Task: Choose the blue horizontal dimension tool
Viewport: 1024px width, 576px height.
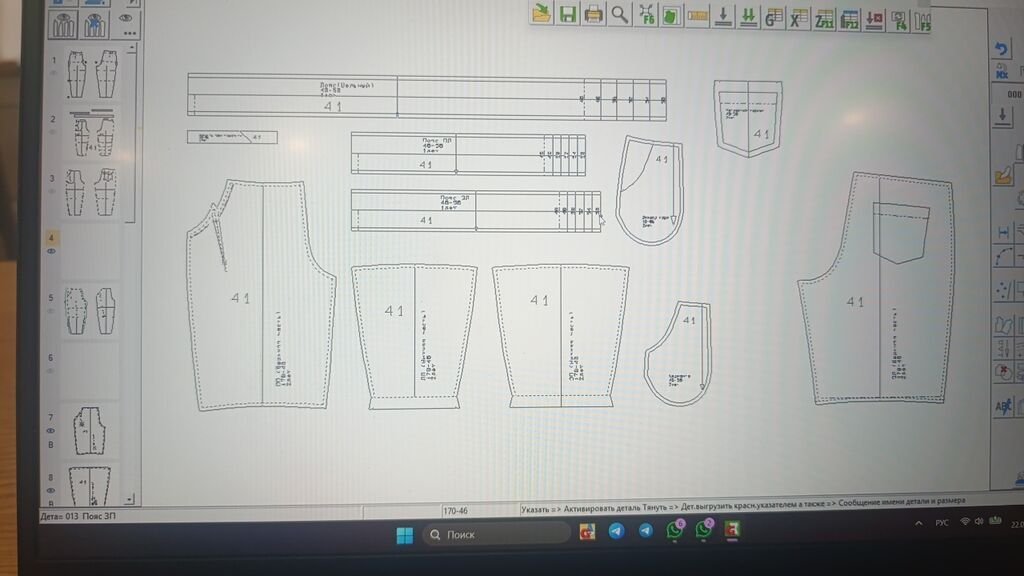Action: click(1004, 232)
